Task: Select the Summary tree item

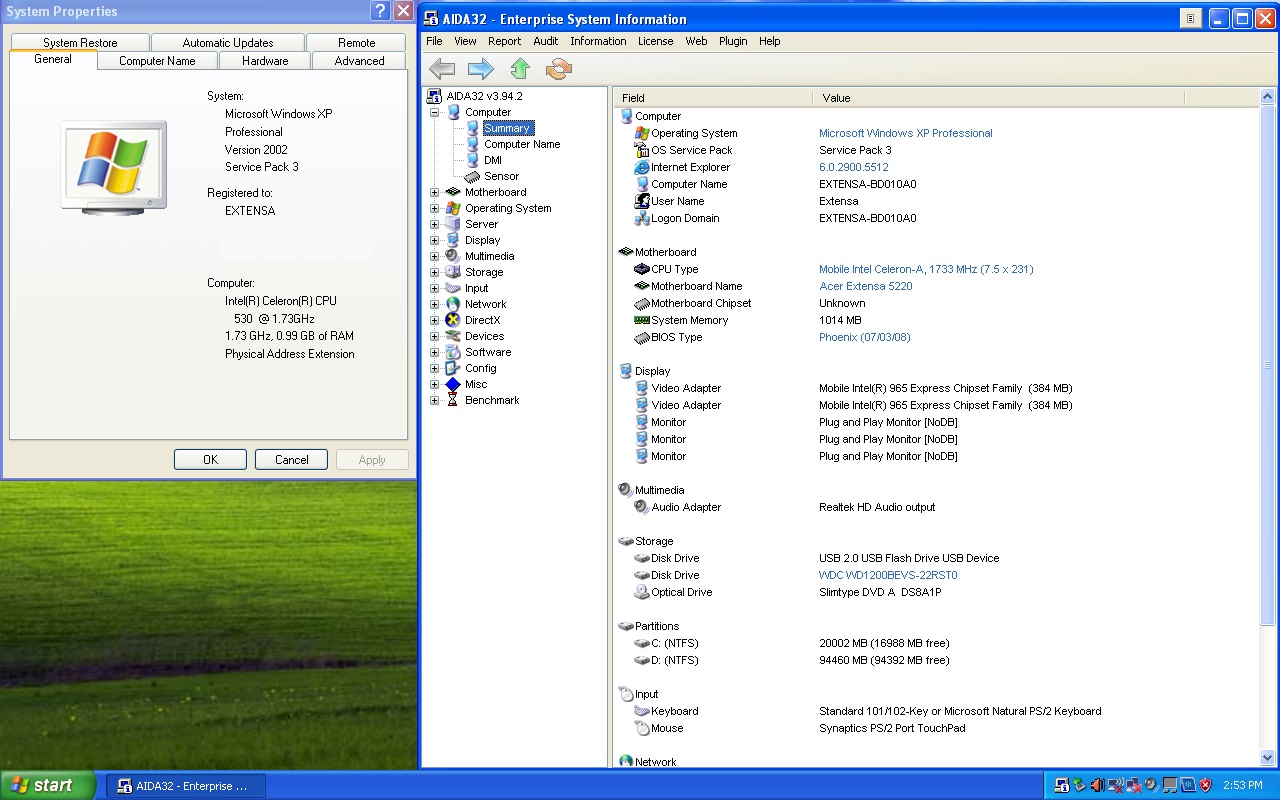Action: pyautogui.click(x=507, y=128)
